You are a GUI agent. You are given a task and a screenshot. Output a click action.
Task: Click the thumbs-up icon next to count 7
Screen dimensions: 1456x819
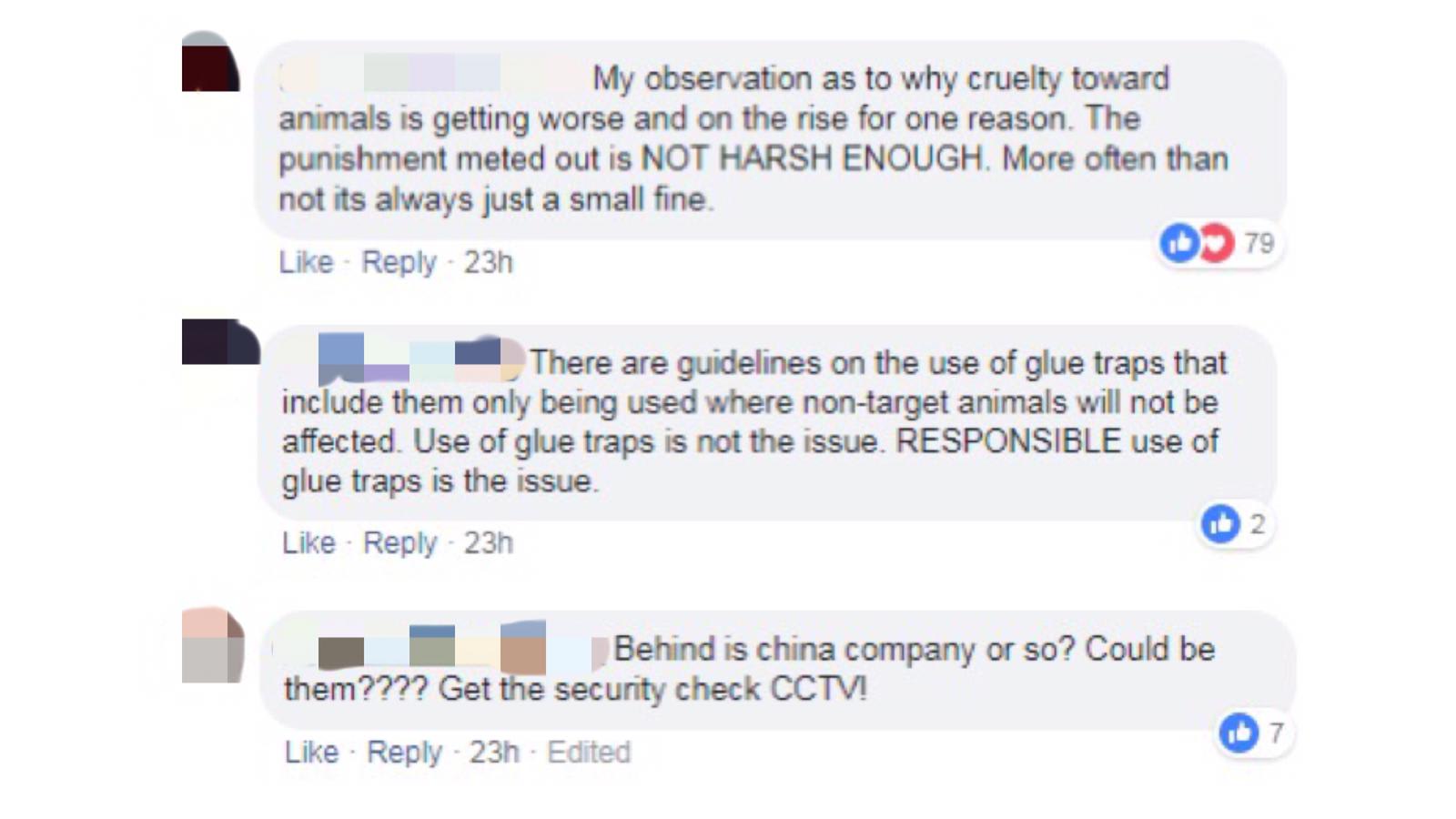pyautogui.click(x=1239, y=733)
